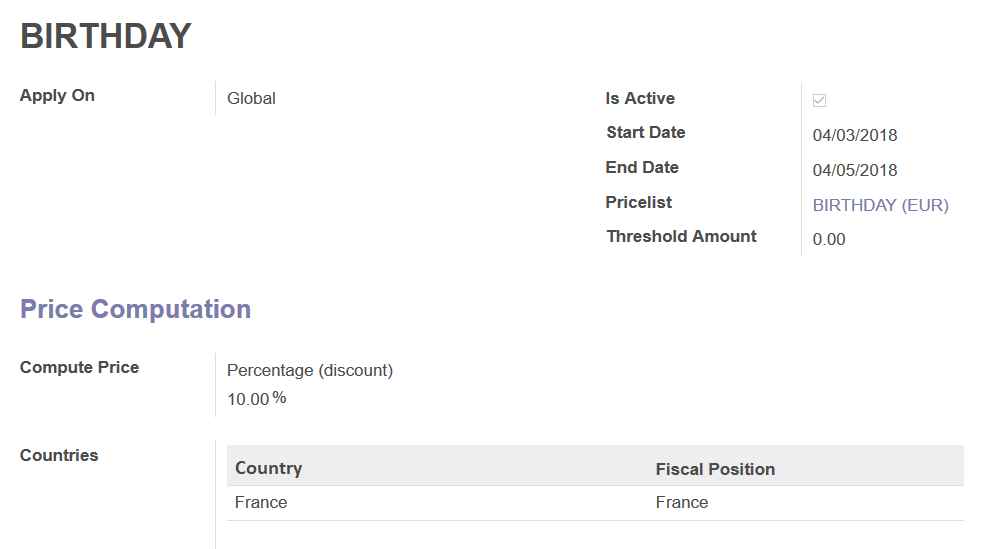Select the Threshold Amount value 0.00

click(x=829, y=239)
